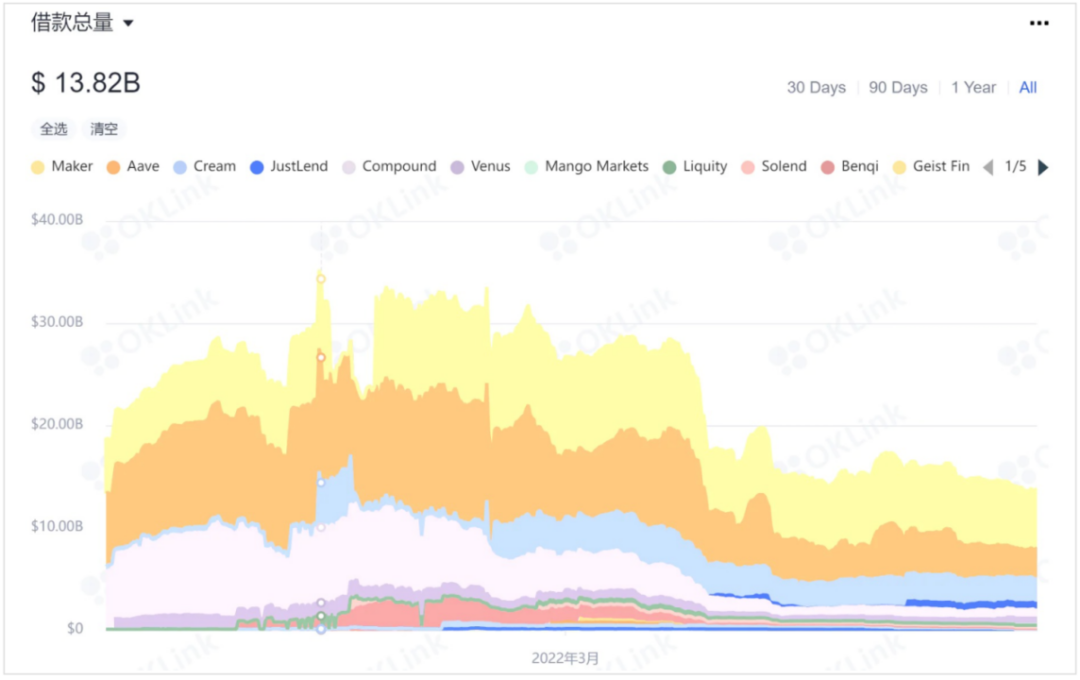Switch to 1 Year time range
Screen dimensions: 1080x680
click(973, 87)
